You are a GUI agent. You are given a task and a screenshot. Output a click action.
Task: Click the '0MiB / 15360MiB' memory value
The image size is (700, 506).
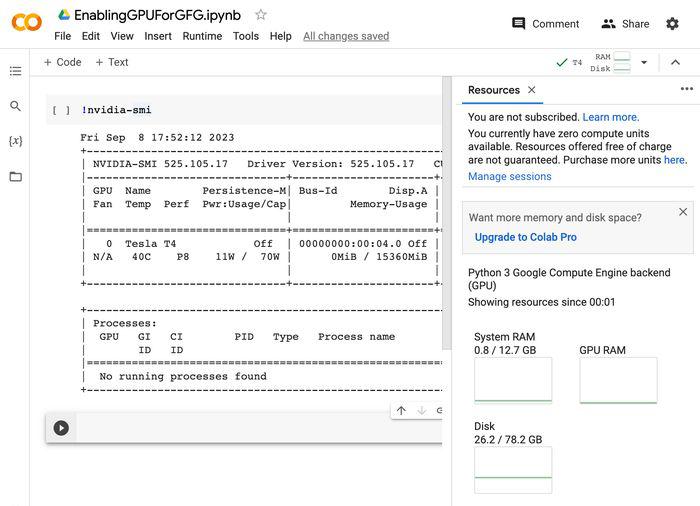coord(379,257)
